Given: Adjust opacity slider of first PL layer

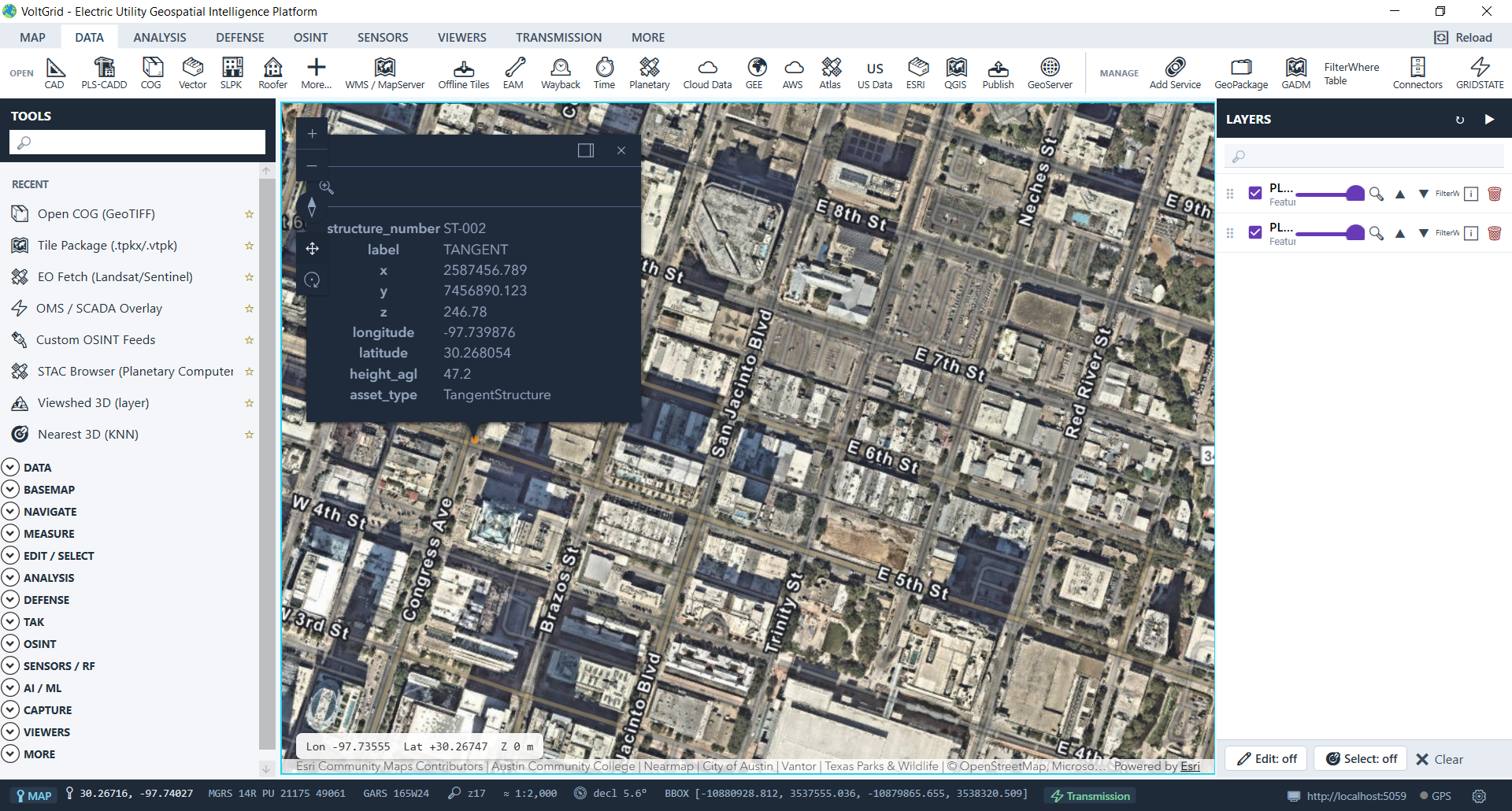Looking at the screenshot, I should pos(1330,193).
